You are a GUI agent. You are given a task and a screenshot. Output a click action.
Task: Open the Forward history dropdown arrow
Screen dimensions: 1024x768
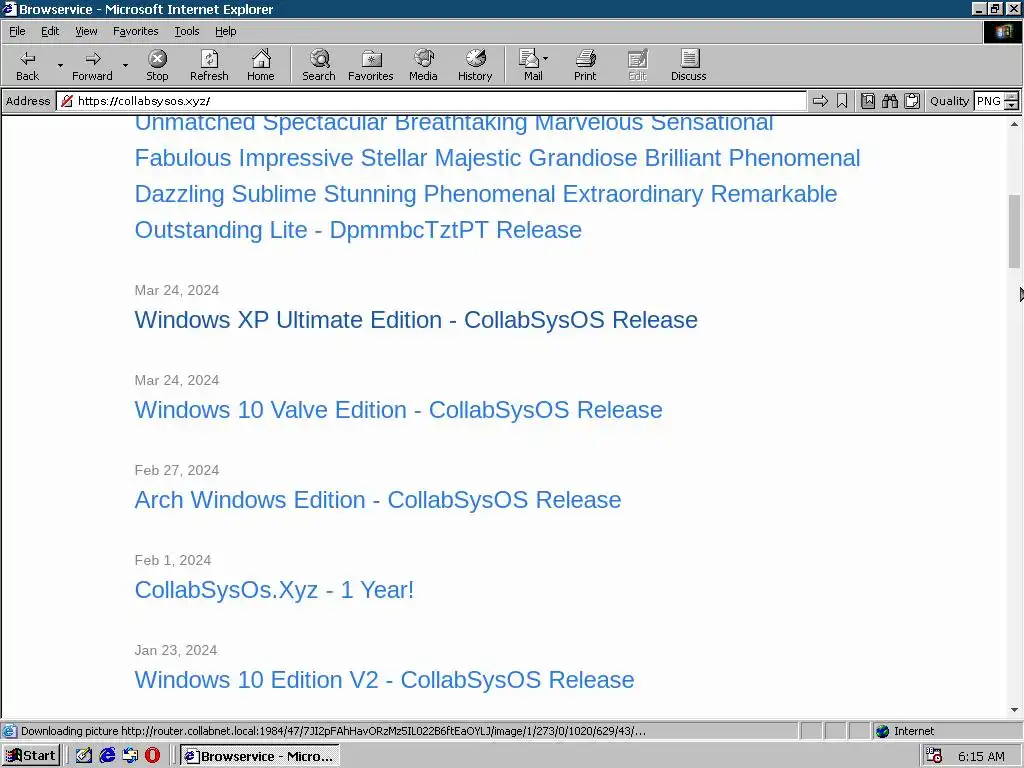(x=125, y=65)
